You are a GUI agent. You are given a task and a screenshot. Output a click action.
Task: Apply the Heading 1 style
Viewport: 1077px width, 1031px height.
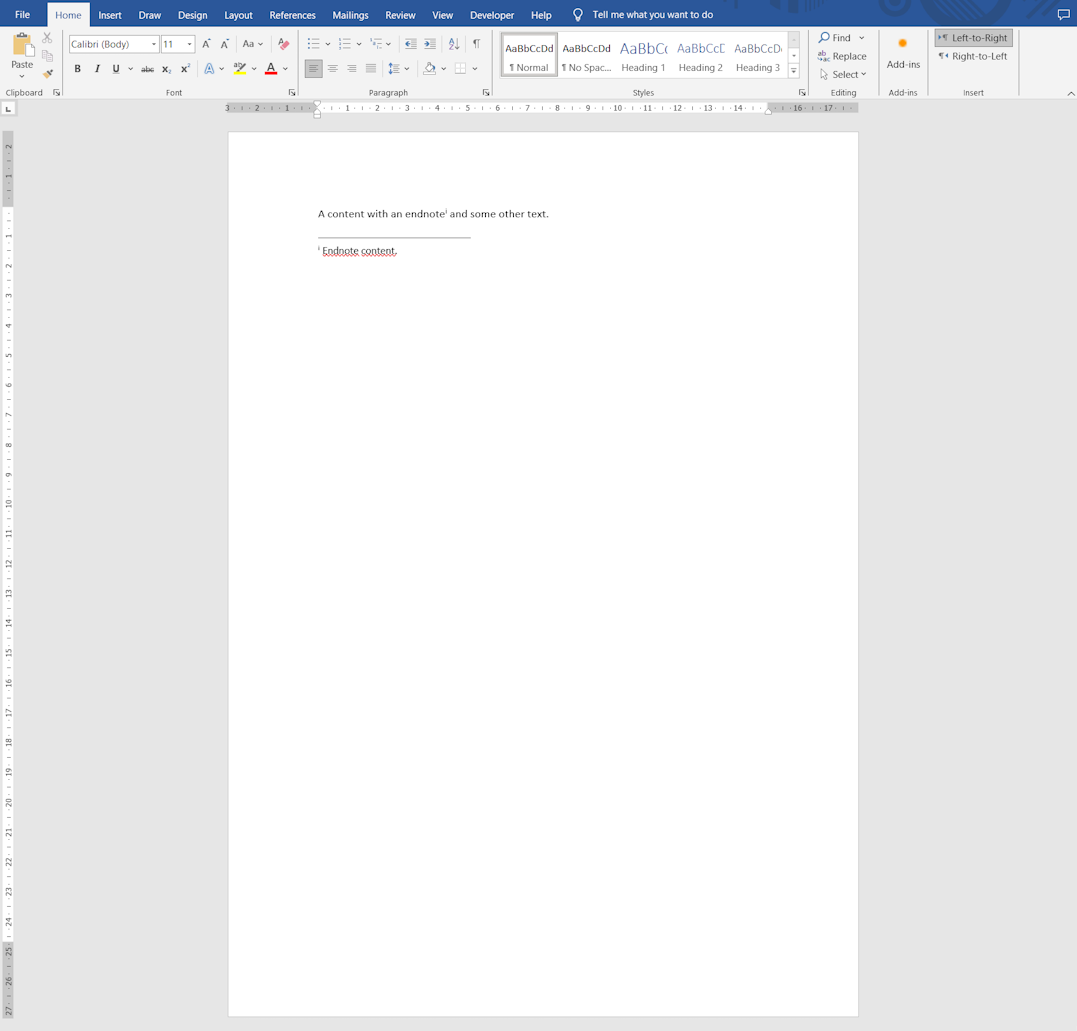[644, 55]
